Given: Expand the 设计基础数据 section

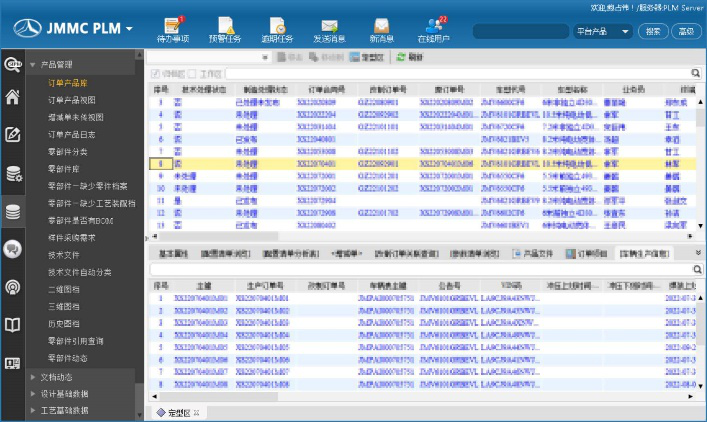Looking at the screenshot, I should pos(33,394).
